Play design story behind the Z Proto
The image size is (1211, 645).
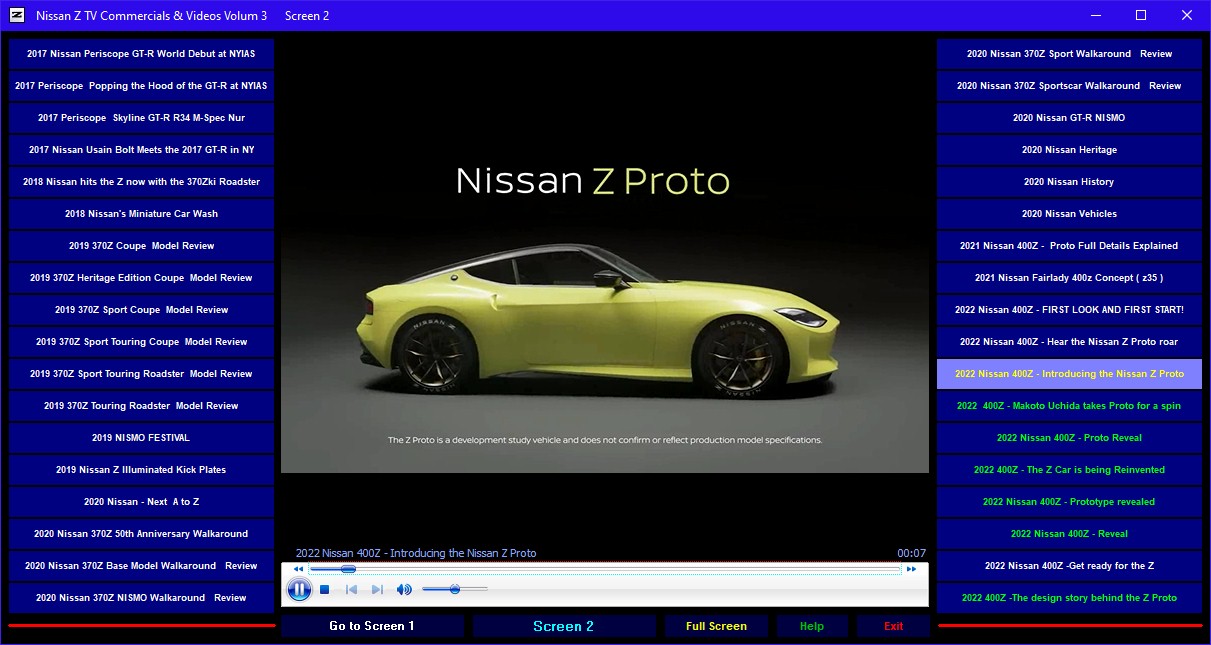tap(1069, 598)
